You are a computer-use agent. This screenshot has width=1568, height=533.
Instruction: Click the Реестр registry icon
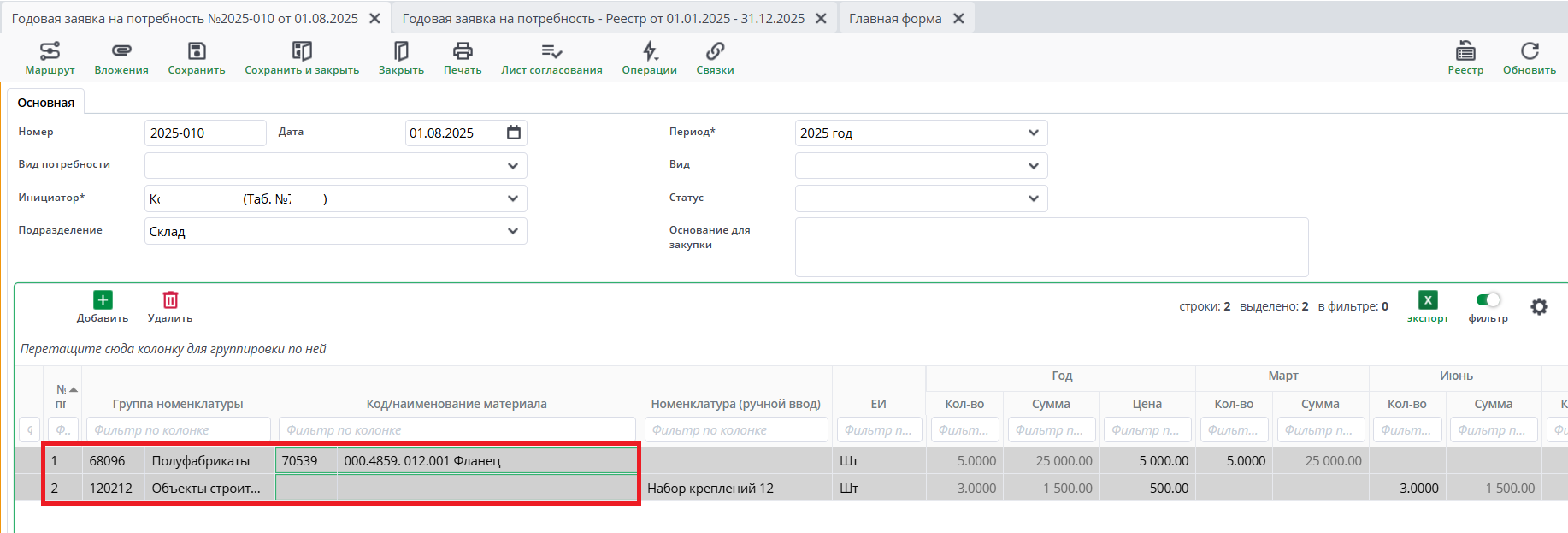[1465, 52]
